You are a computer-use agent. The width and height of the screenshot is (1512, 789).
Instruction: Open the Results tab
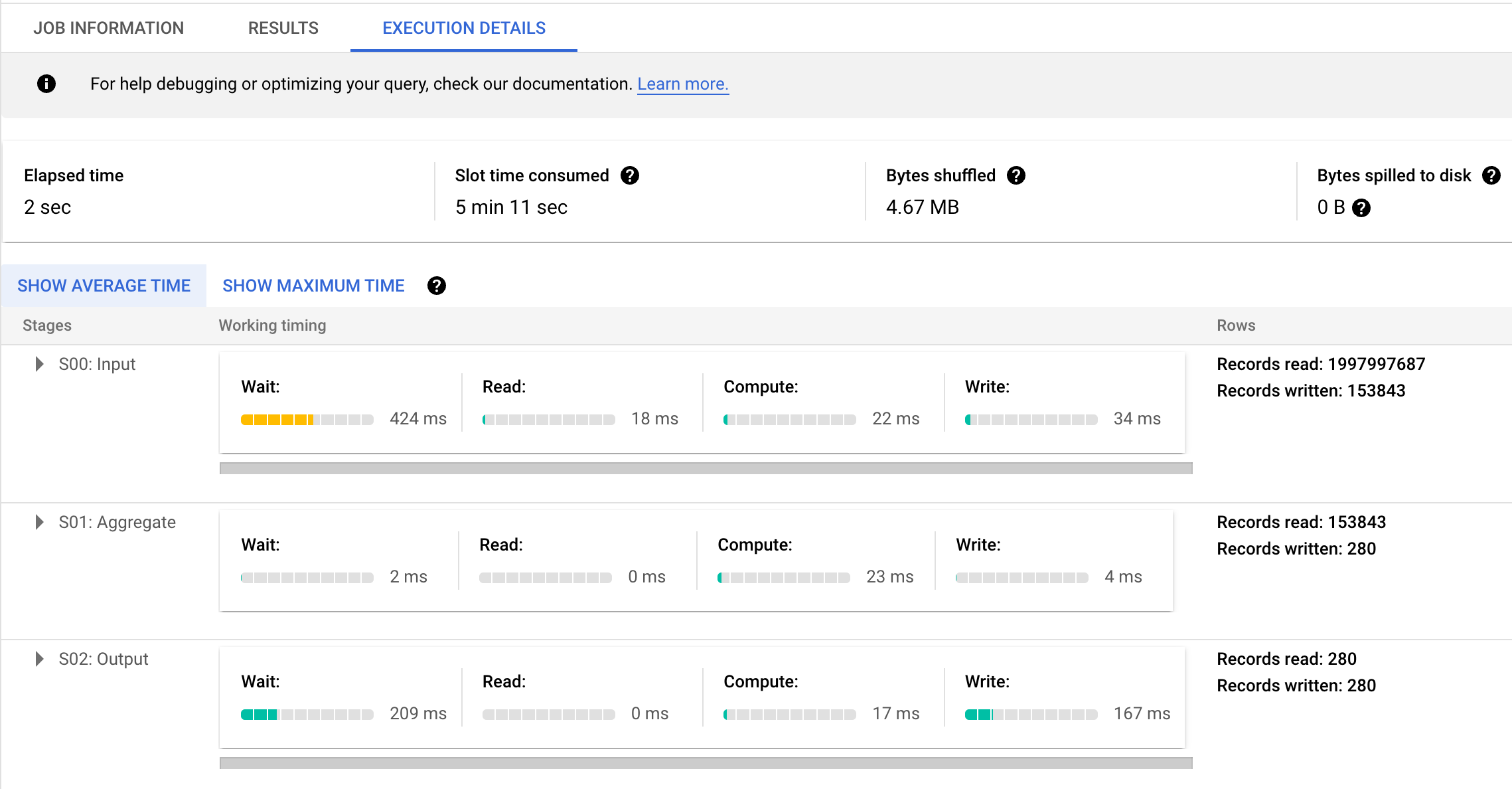click(x=283, y=28)
